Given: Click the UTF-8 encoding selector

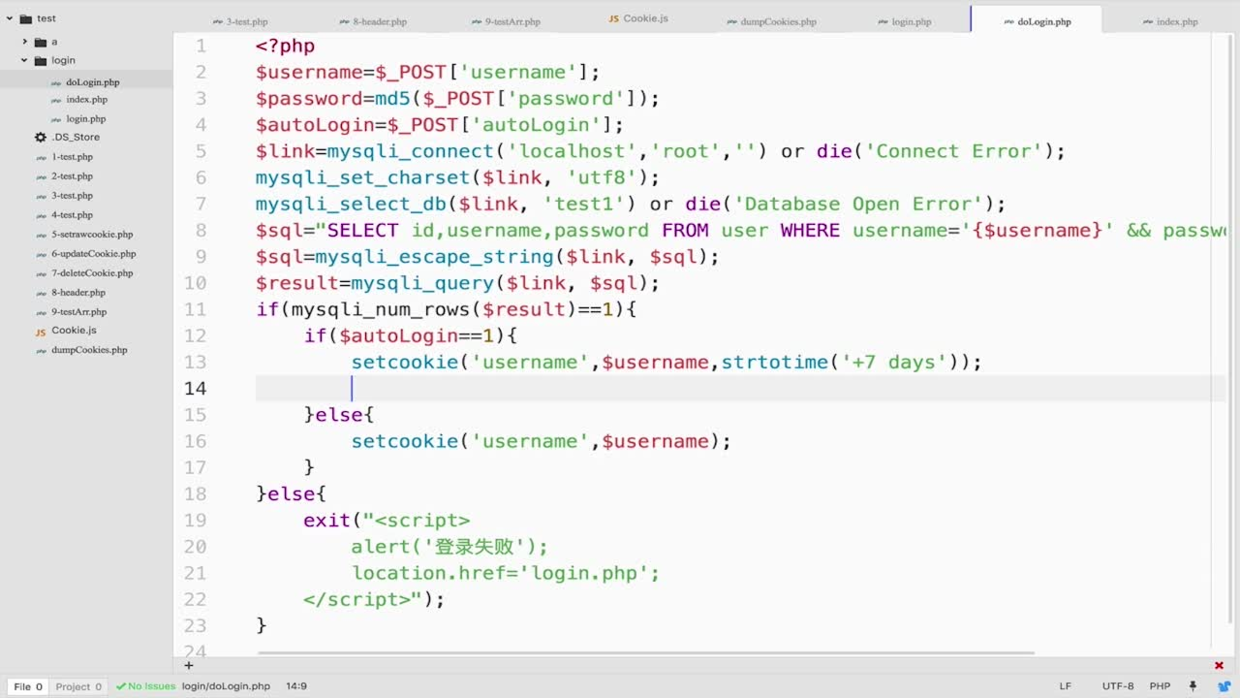Looking at the screenshot, I should [1118, 686].
